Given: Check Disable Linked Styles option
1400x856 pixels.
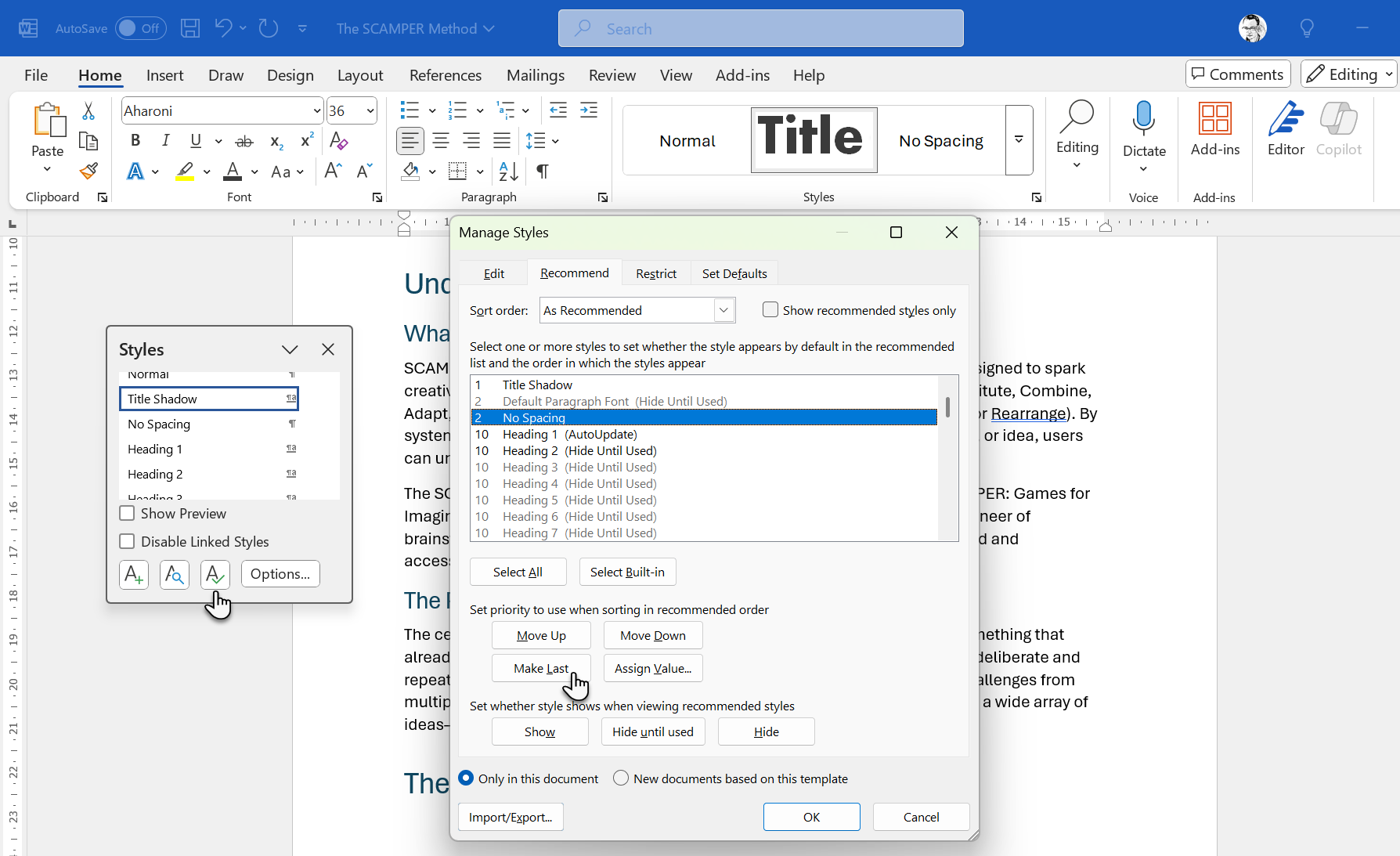Looking at the screenshot, I should click(x=127, y=542).
